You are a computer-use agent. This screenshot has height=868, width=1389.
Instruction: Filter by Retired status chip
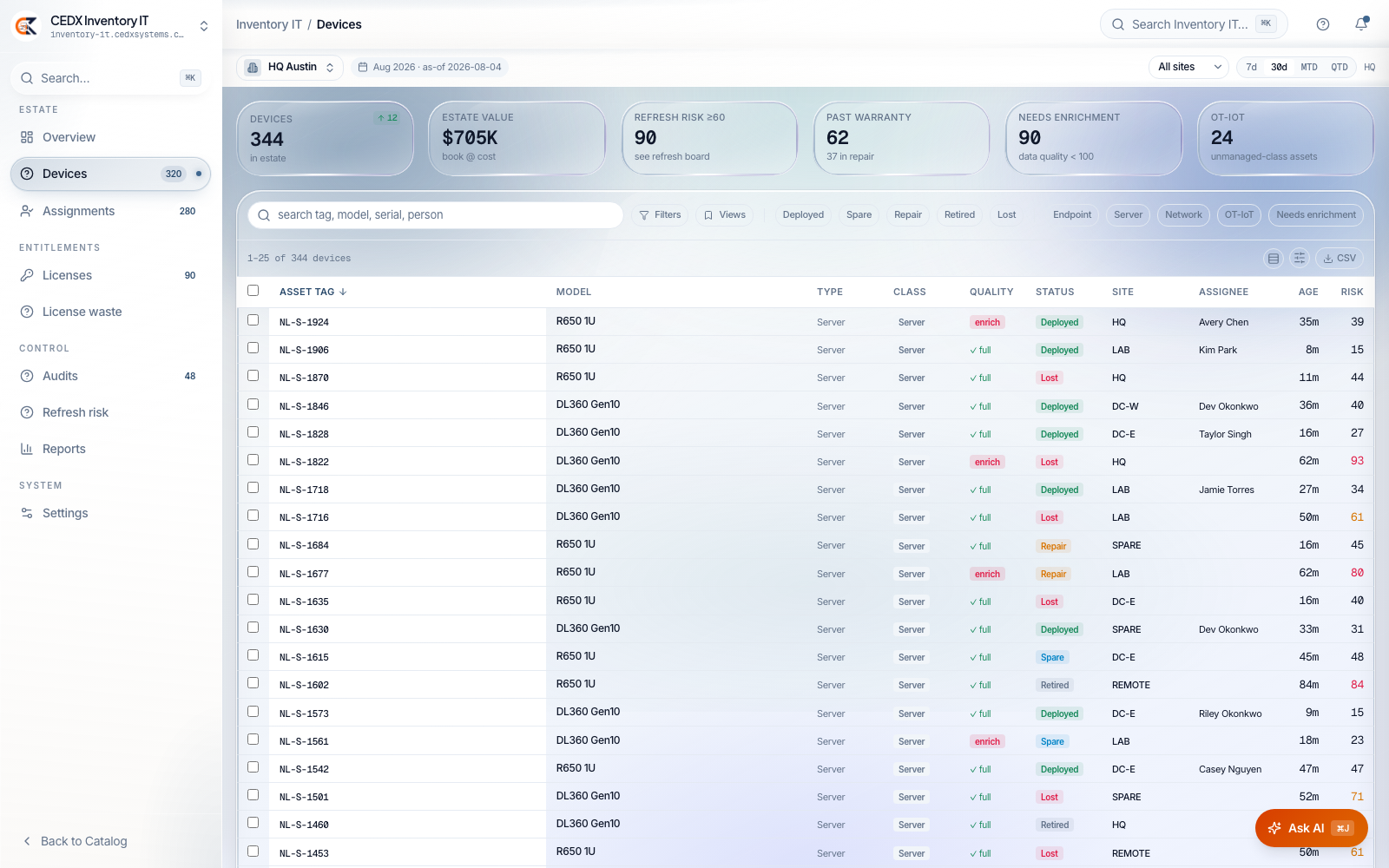pyautogui.click(x=959, y=214)
